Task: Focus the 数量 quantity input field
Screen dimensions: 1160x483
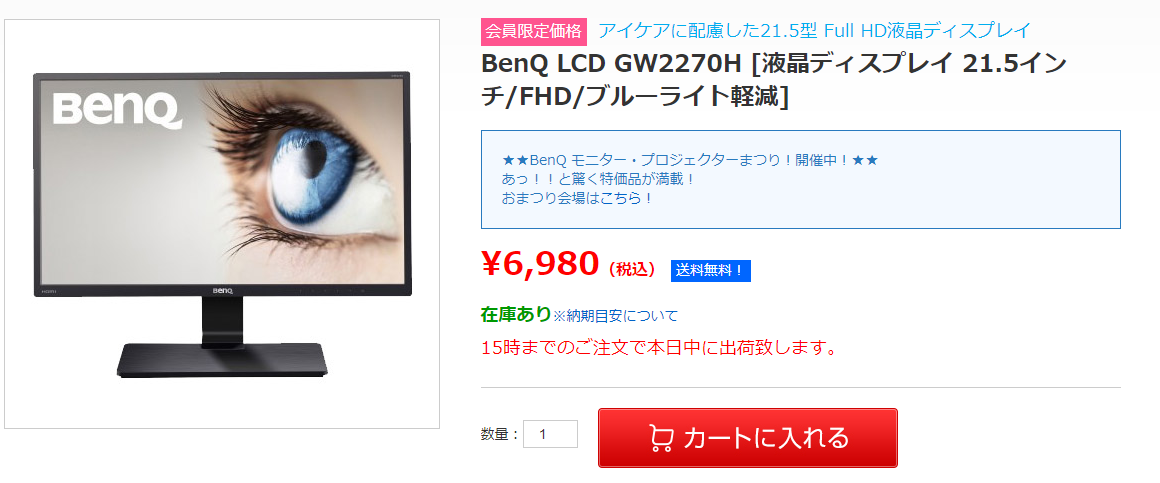Action: tap(550, 434)
